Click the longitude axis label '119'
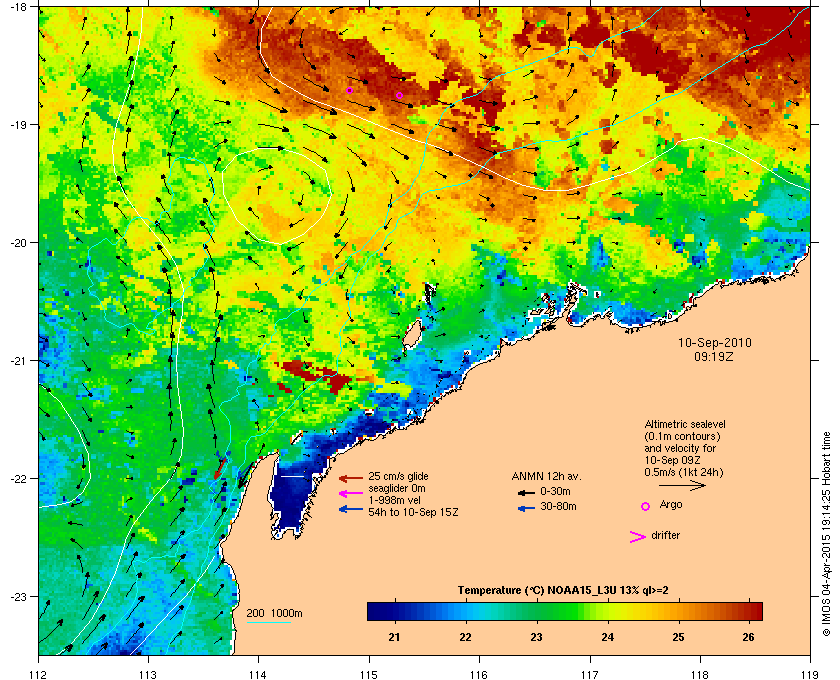This screenshot has height=680, width=840. pyautogui.click(x=810, y=674)
